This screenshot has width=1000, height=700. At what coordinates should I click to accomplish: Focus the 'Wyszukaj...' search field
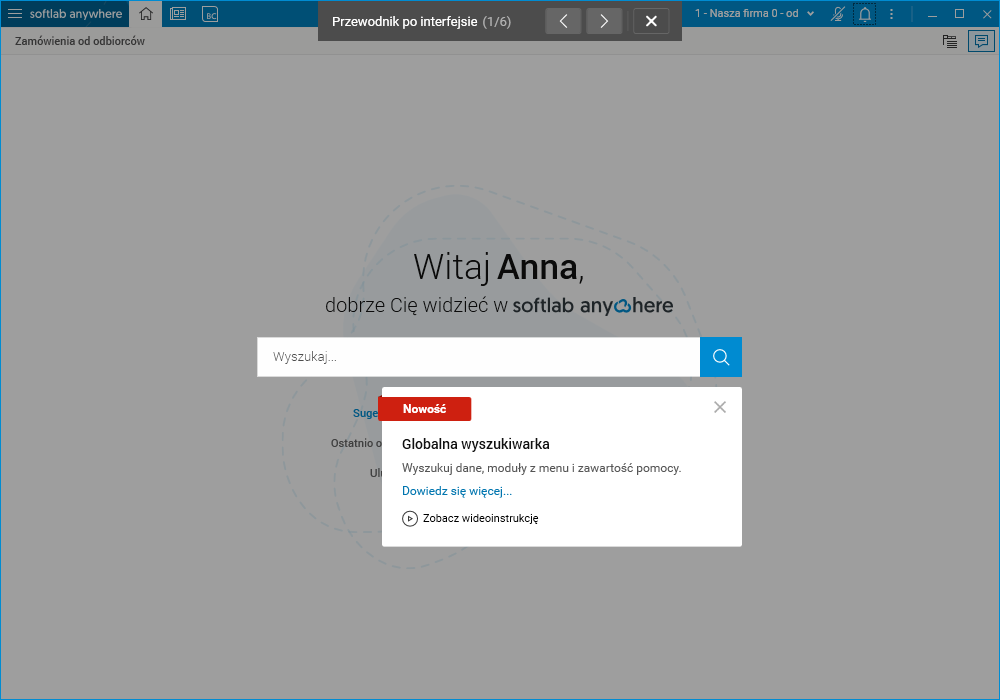click(x=478, y=356)
